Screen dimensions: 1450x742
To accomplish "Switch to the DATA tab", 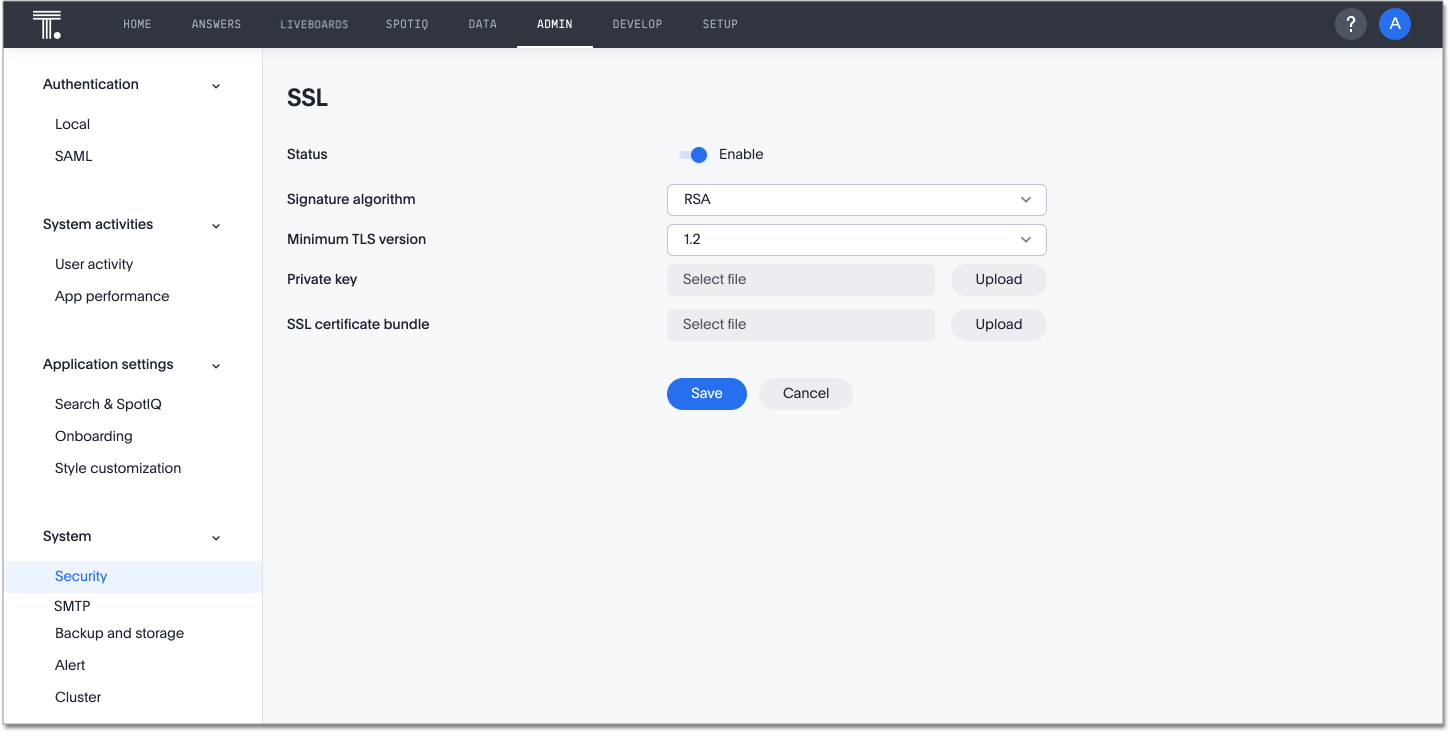I will pos(482,23).
